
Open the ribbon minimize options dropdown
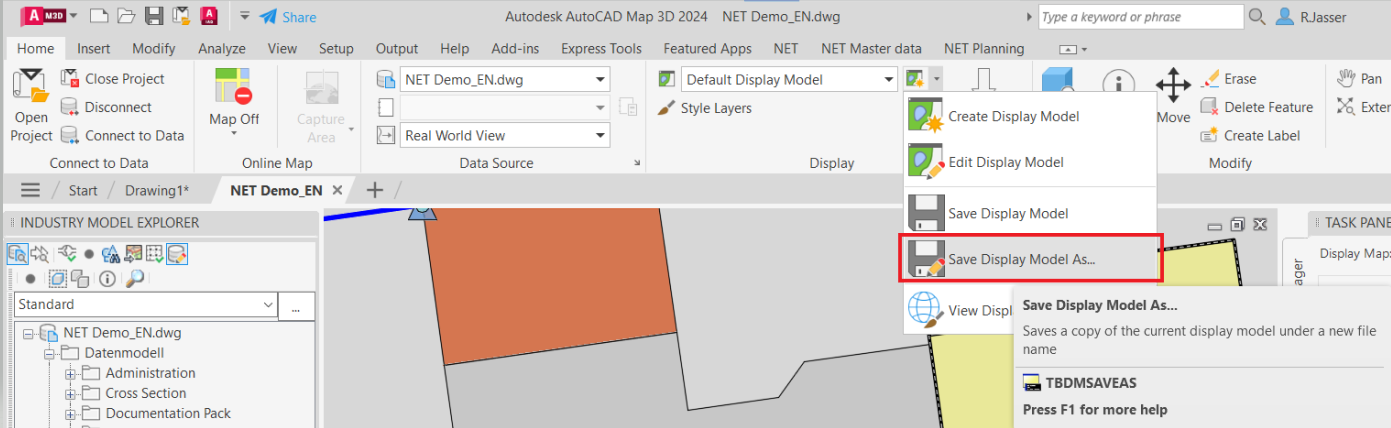(1074, 49)
